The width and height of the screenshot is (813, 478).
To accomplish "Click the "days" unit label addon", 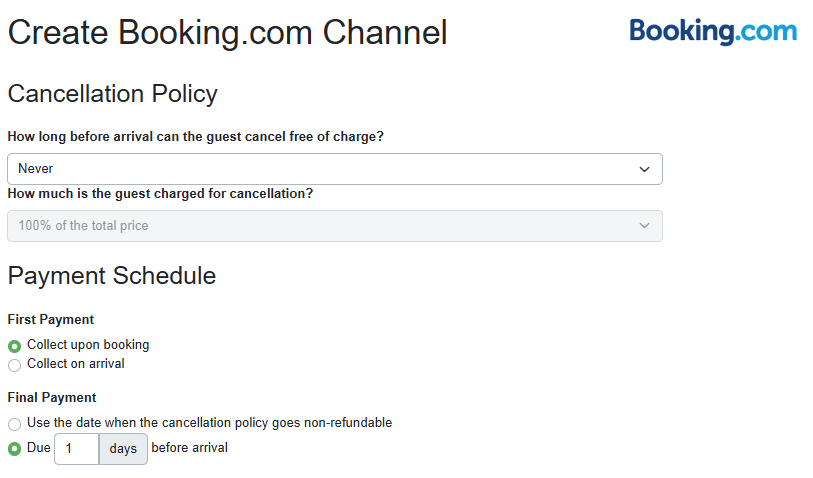I will [x=123, y=449].
